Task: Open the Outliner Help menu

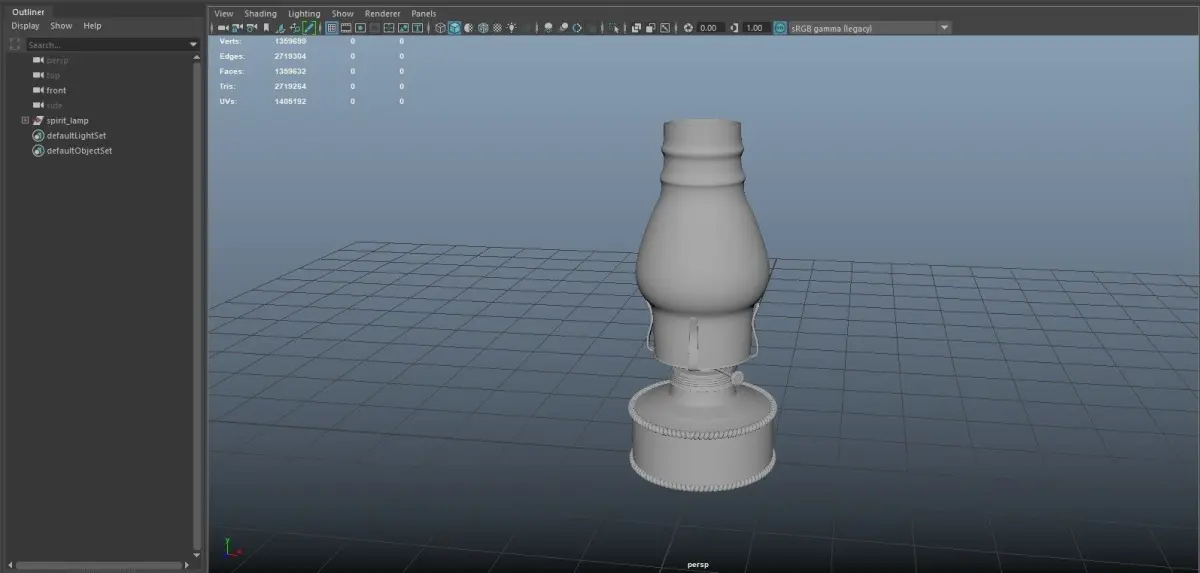Action: pyautogui.click(x=92, y=26)
